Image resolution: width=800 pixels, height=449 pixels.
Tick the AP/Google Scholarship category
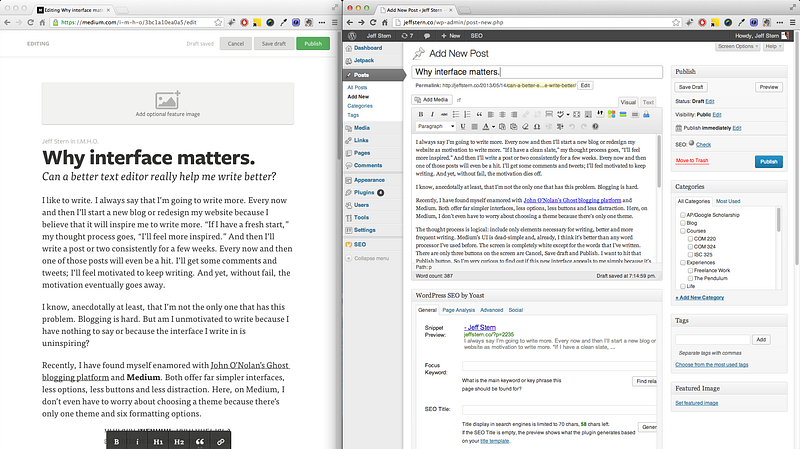pyautogui.click(x=682, y=216)
